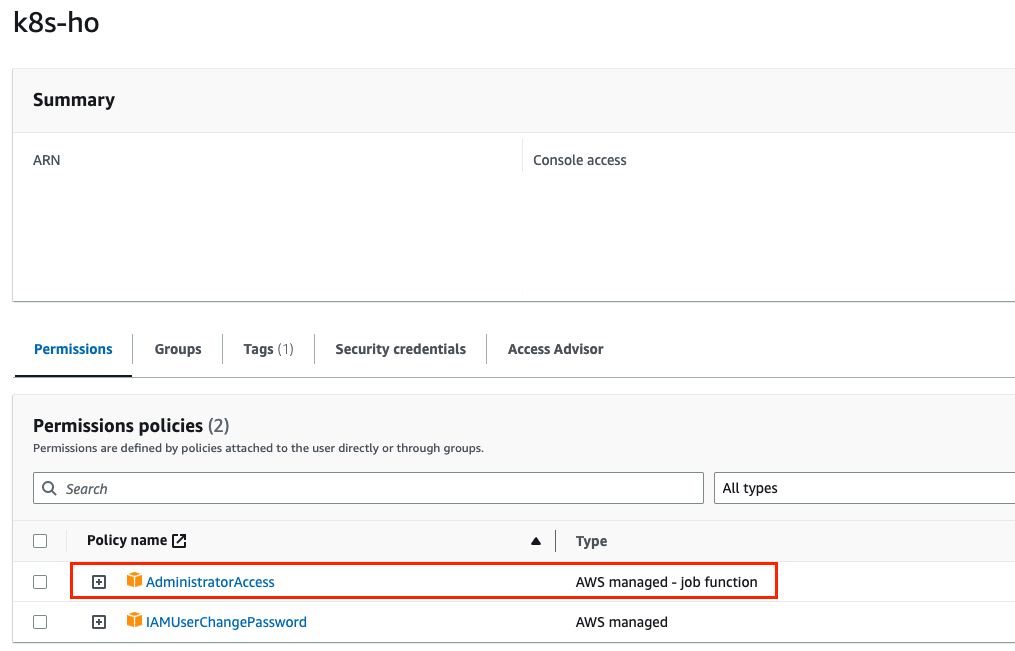Open the Security credentials tab
The height and width of the screenshot is (651, 1015).
click(400, 349)
